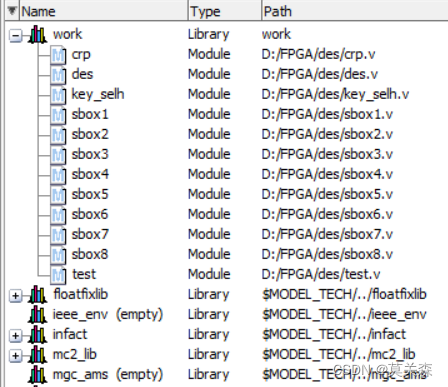Select the mgc_ams (empty) library name
The height and width of the screenshot is (387, 448).
108,375
